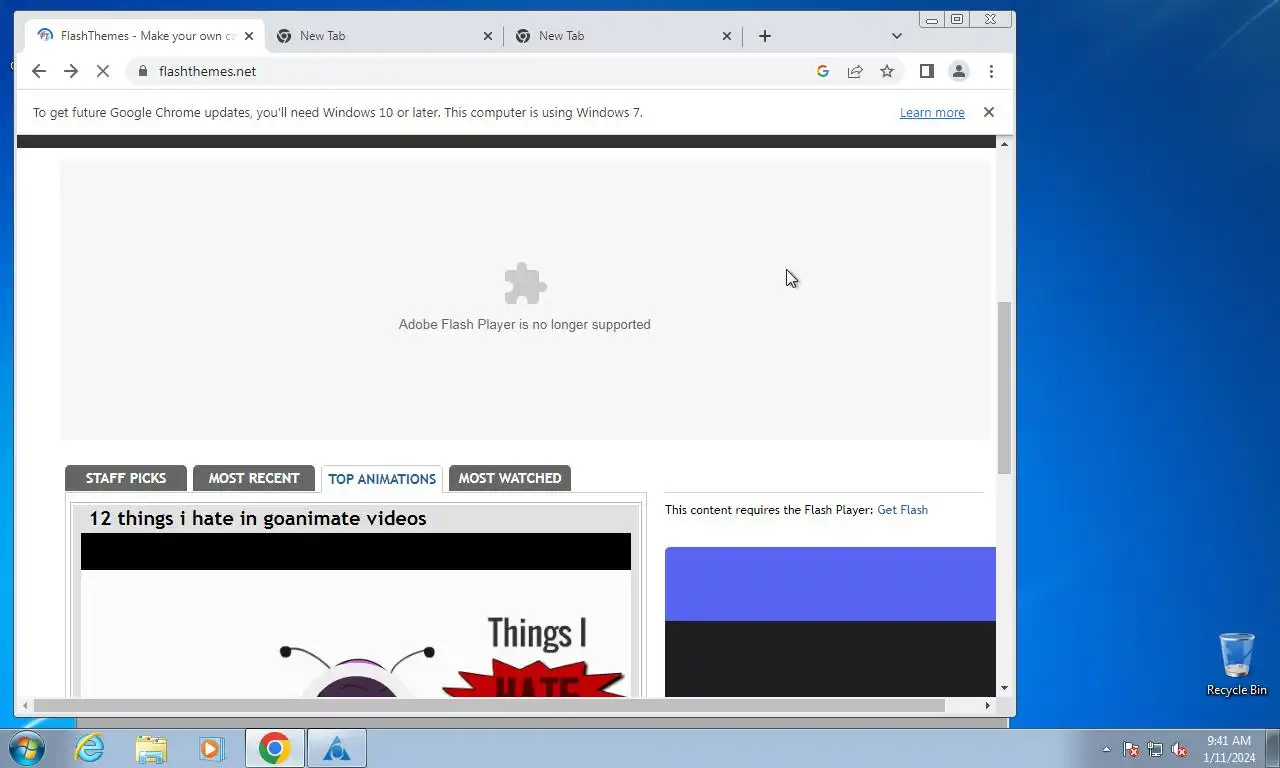Open the Action Center flag icon
Image resolution: width=1280 pixels, height=768 pixels.
[x=1131, y=749]
